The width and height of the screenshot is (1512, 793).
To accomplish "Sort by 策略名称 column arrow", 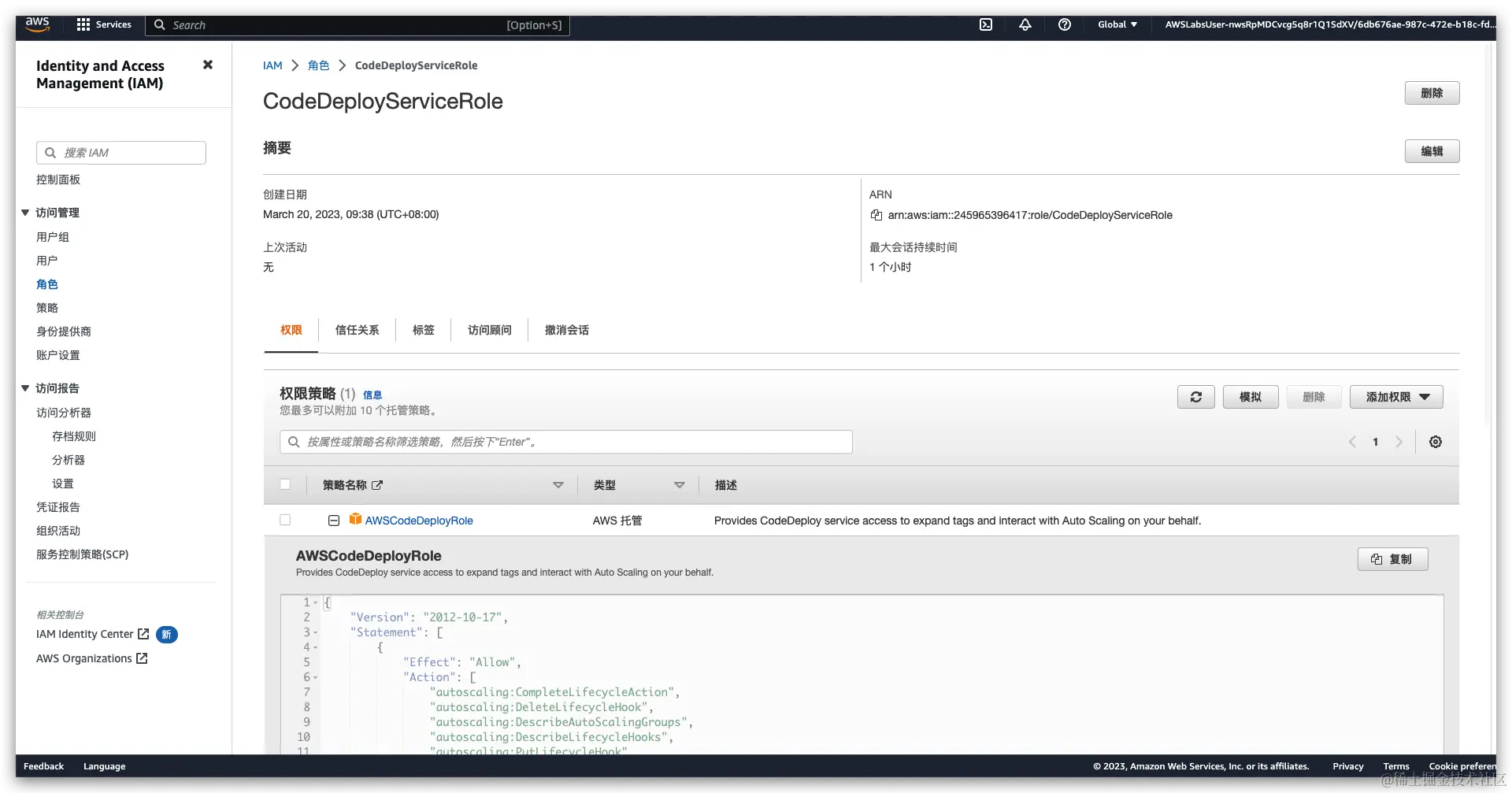I will coord(558,485).
